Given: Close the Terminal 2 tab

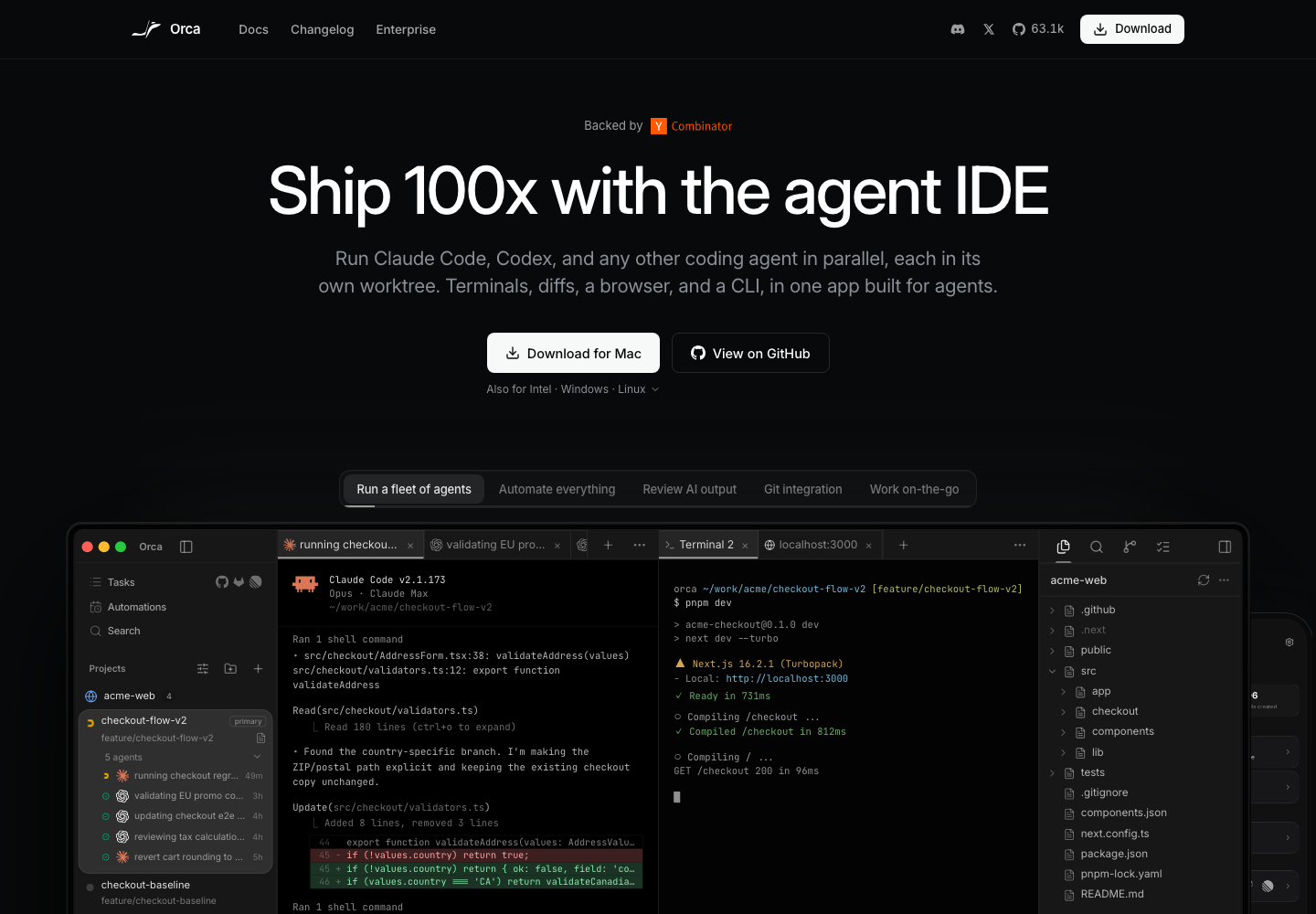Looking at the screenshot, I should click(745, 546).
